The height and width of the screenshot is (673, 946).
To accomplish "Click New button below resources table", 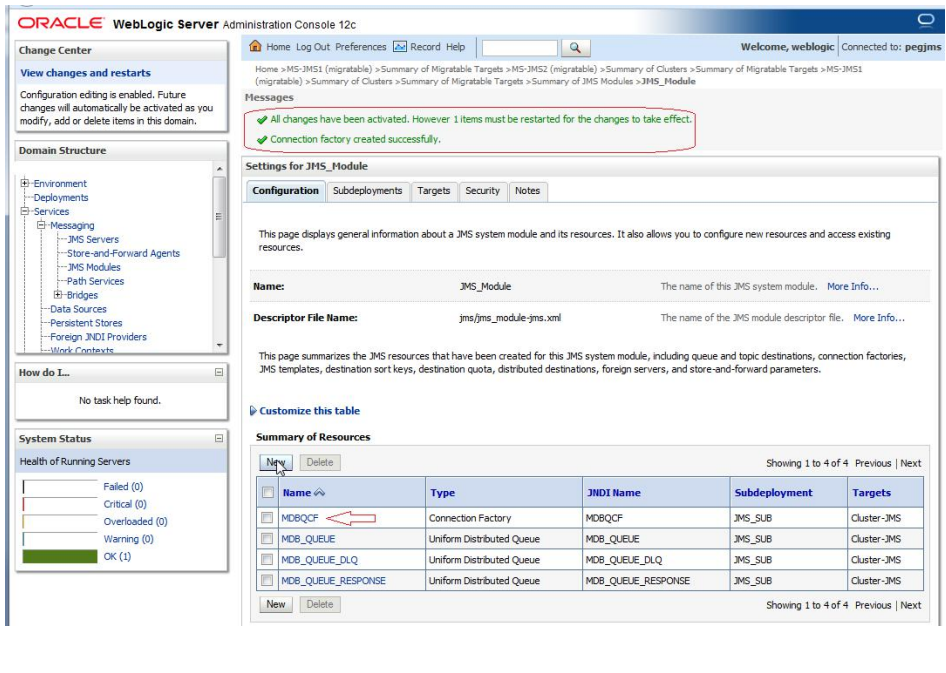I will click(x=276, y=604).
